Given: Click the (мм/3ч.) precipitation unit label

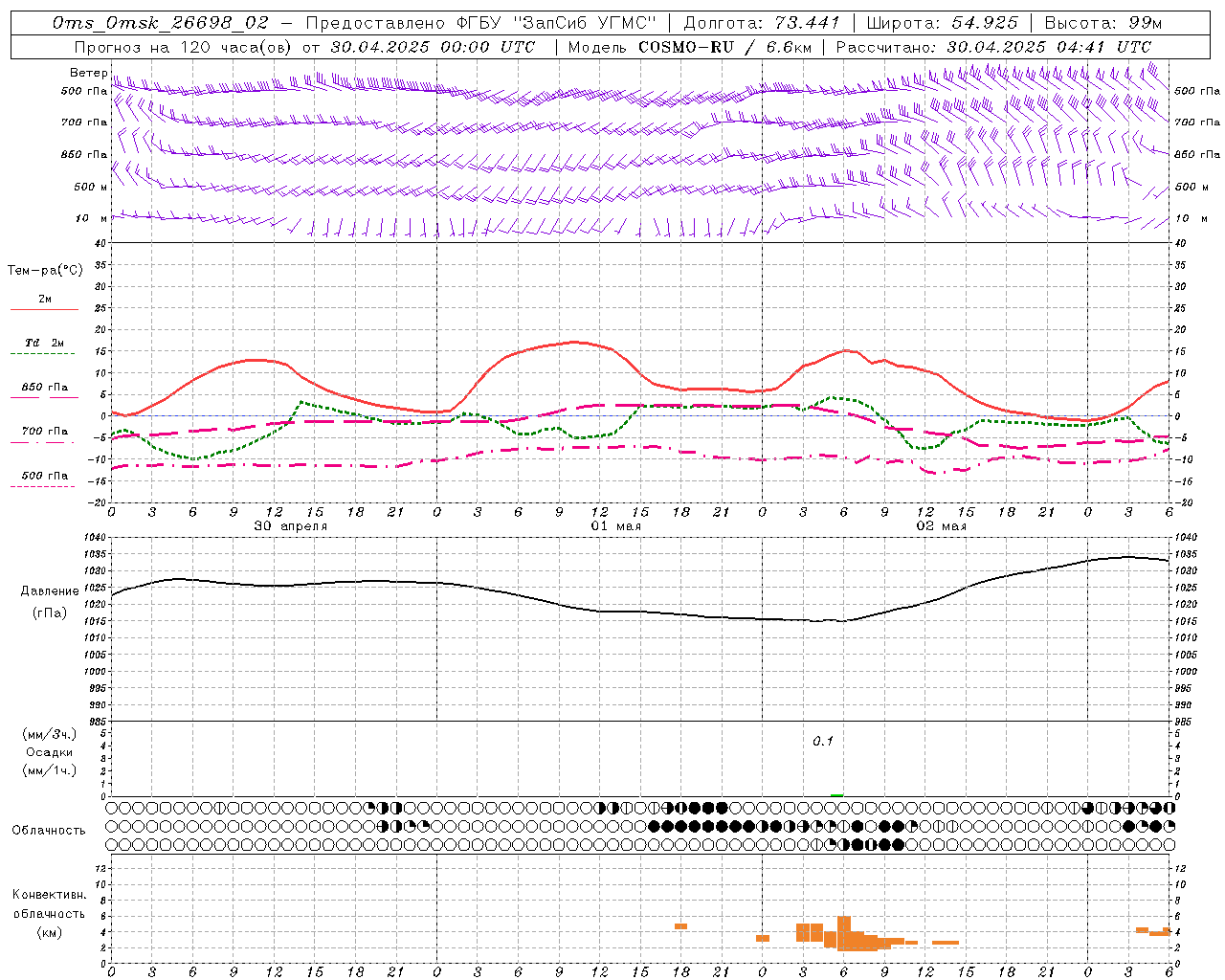Looking at the screenshot, I should [x=50, y=734].
